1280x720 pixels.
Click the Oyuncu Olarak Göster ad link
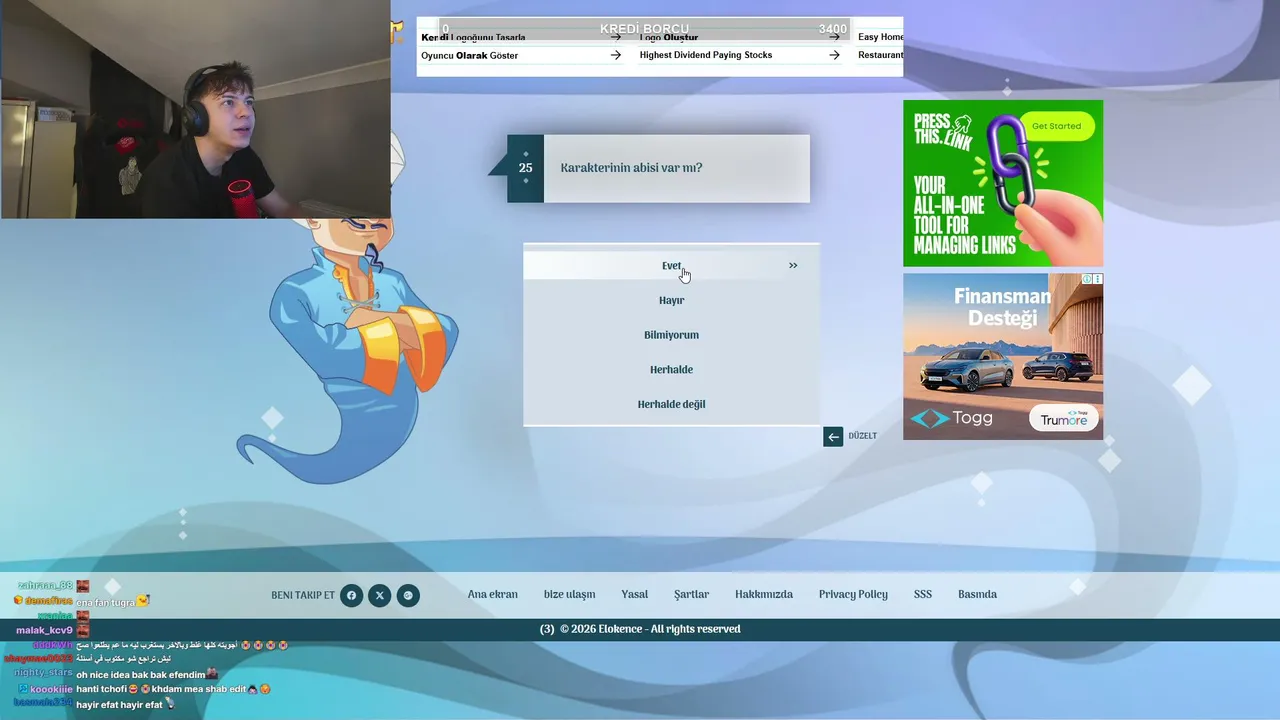(x=469, y=56)
